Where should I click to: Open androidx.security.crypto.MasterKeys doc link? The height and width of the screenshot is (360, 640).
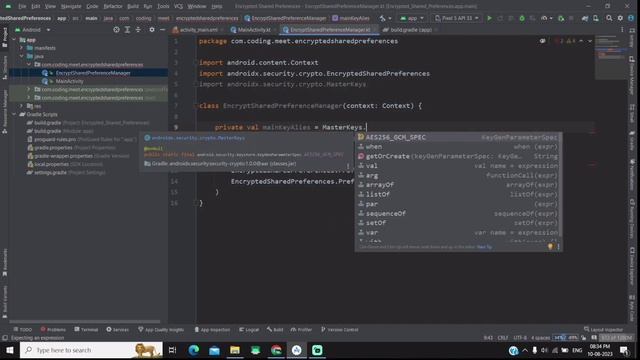198,138
